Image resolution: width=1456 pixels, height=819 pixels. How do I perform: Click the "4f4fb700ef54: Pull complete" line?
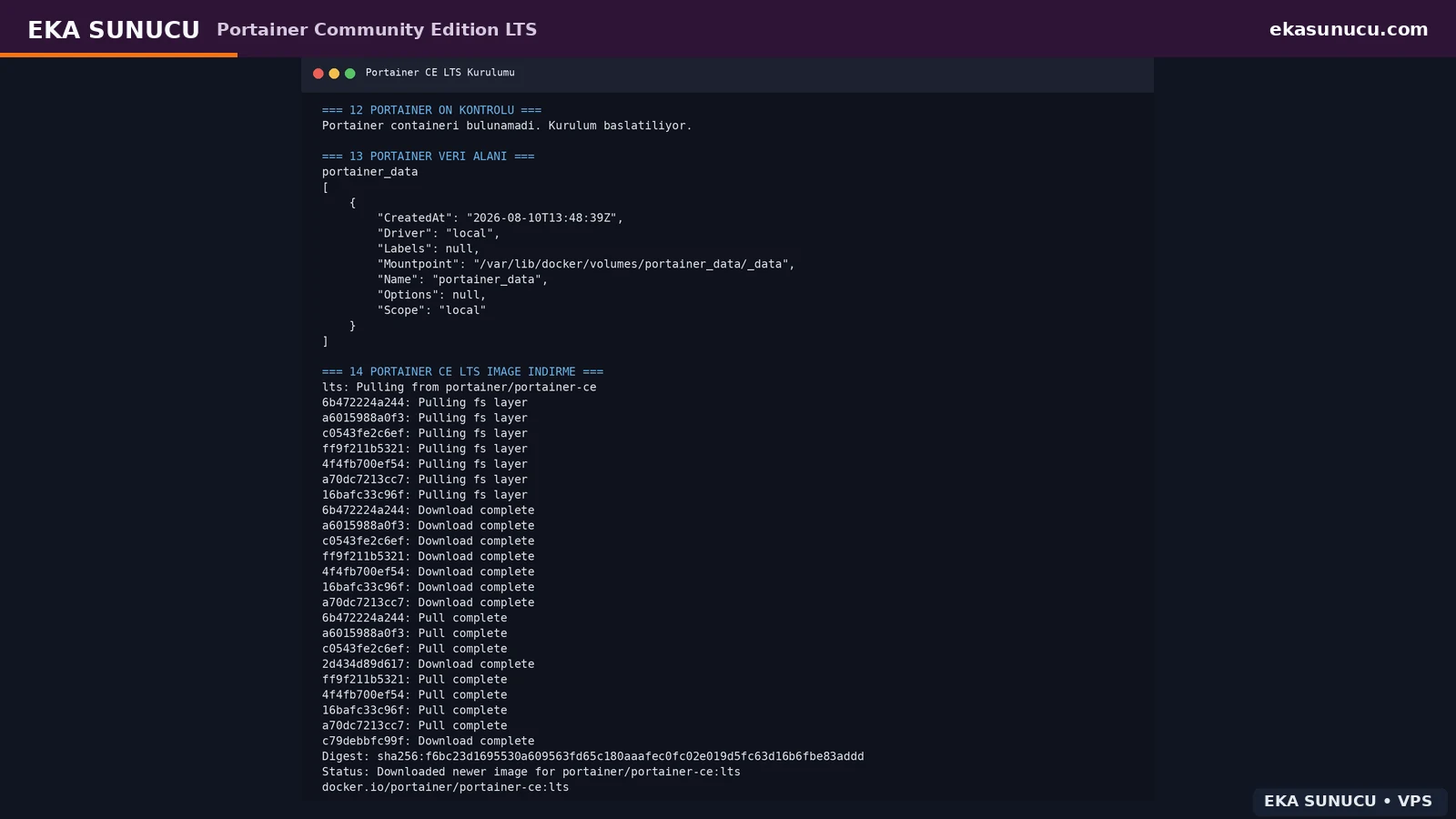pyautogui.click(x=415, y=697)
